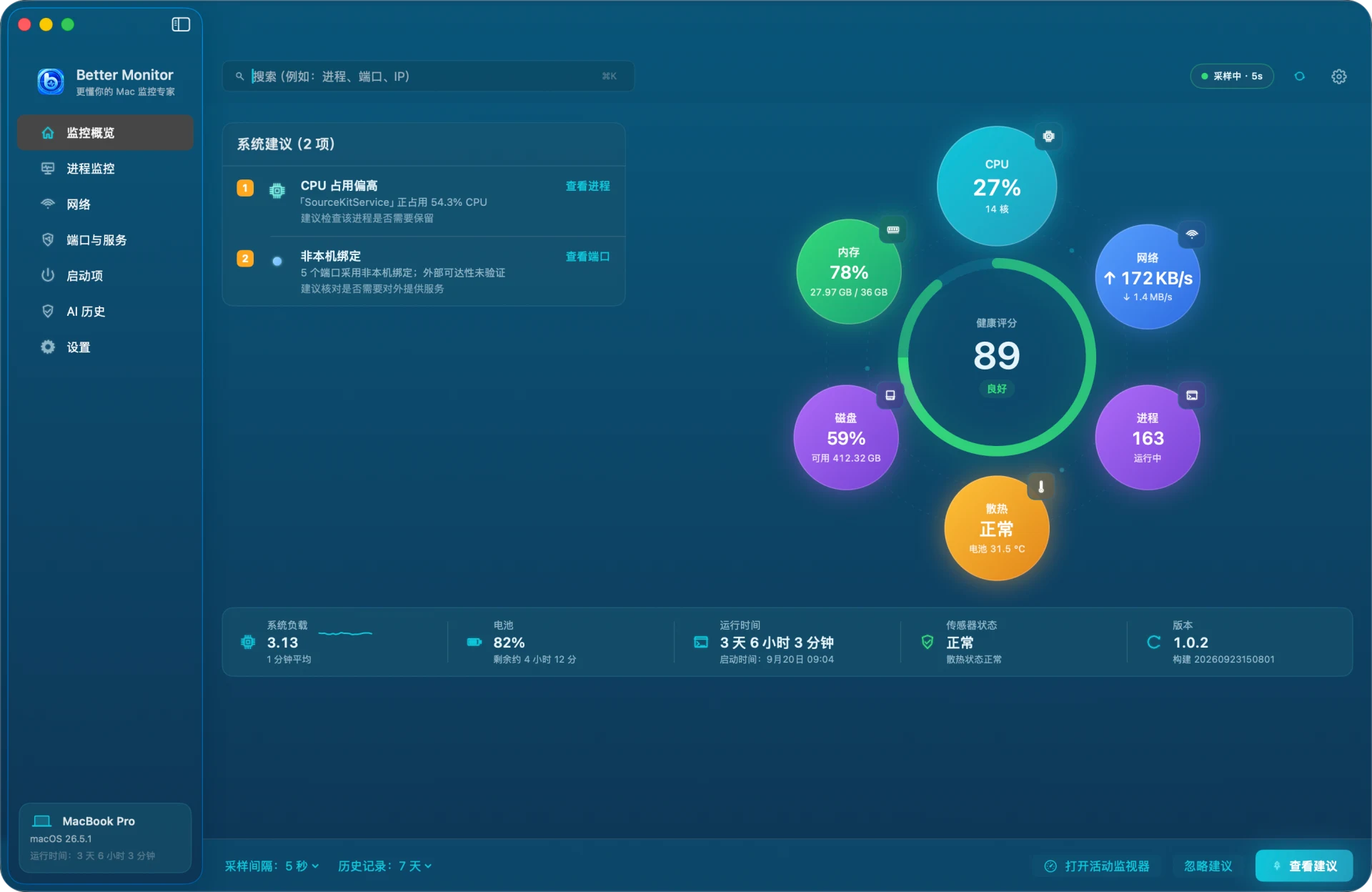The image size is (1372, 892).
Task: Click the laptop icon in device card
Action: pyautogui.click(x=43, y=821)
